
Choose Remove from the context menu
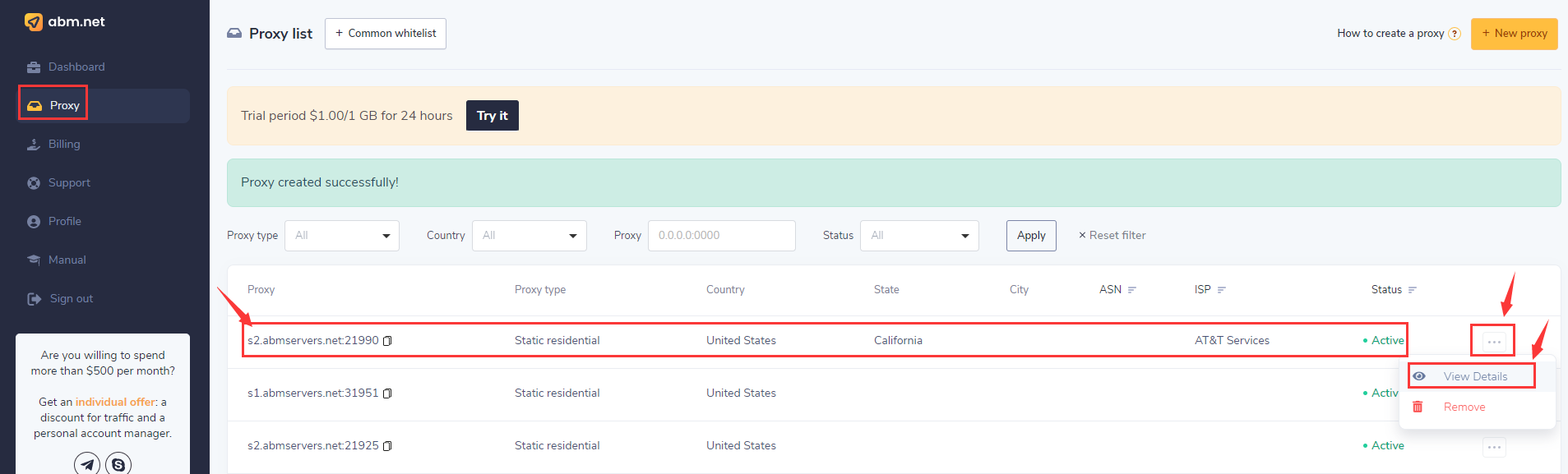pyautogui.click(x=1464, y=407)
